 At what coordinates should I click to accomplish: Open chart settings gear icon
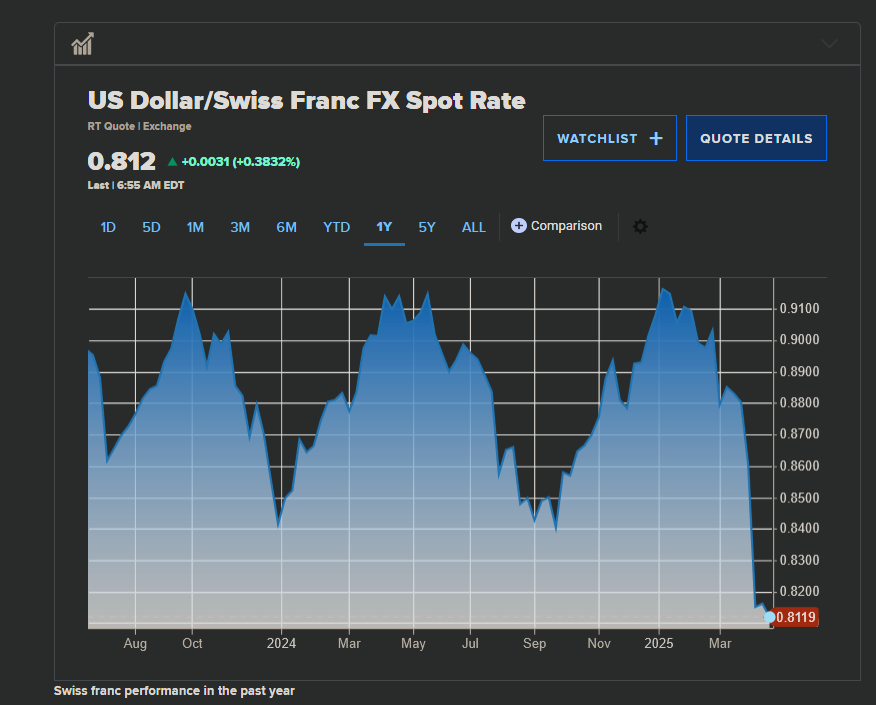coord(640,227)
